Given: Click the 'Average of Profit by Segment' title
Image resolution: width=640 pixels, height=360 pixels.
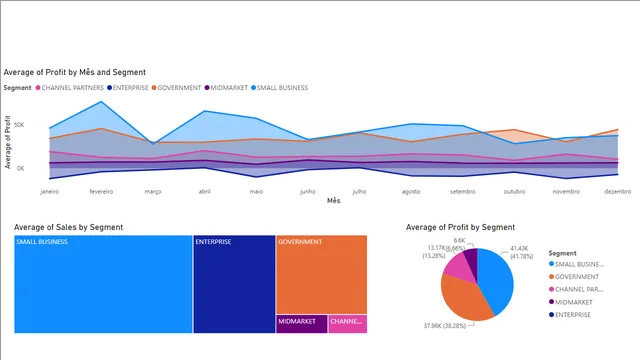Looking at the screenshot, I should pyautogui.click(x=460, y=227).
